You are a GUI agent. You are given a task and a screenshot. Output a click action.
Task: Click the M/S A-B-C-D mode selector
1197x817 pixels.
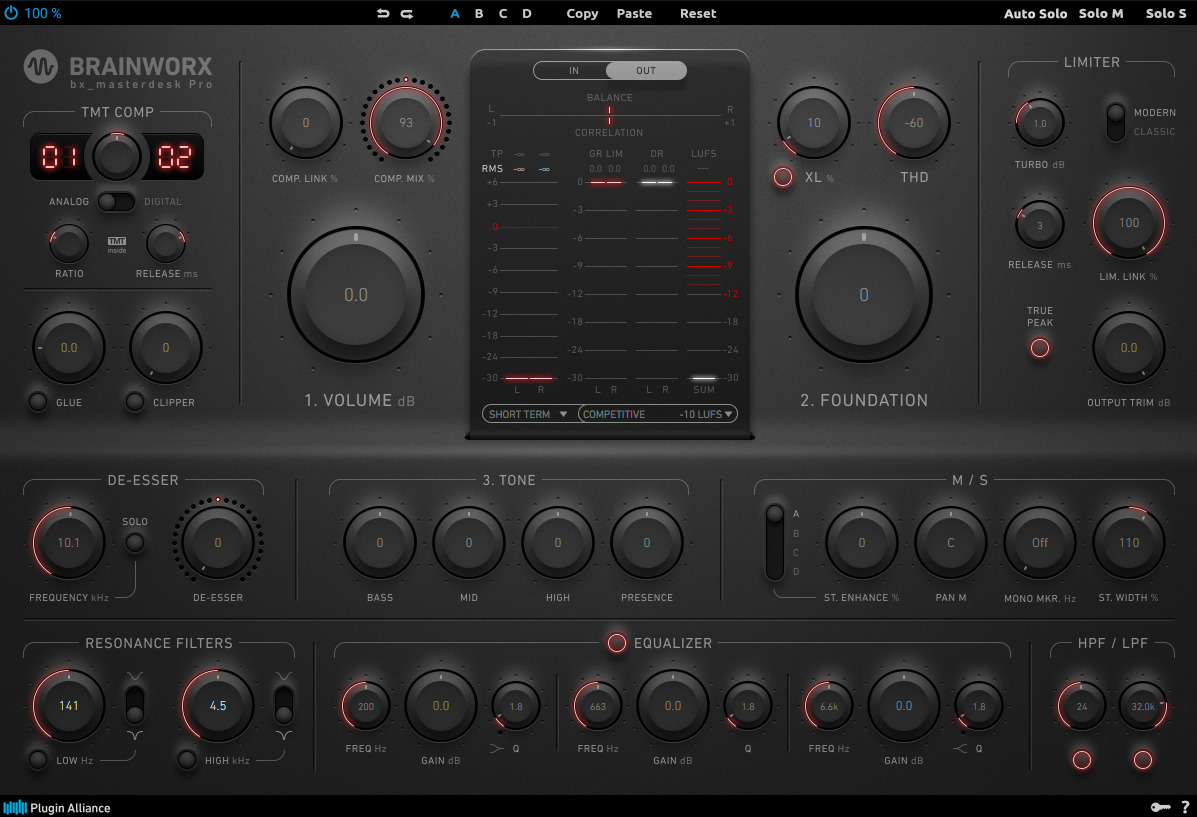(x=774, y=541)
